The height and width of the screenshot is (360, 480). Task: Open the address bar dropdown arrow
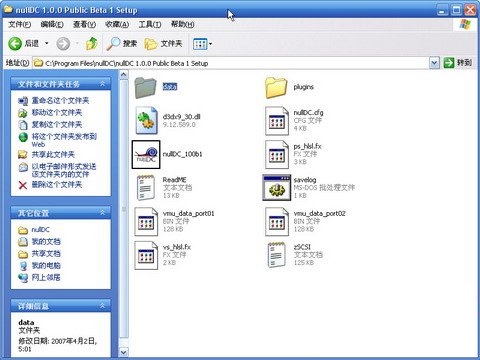(x=434, y=63)
